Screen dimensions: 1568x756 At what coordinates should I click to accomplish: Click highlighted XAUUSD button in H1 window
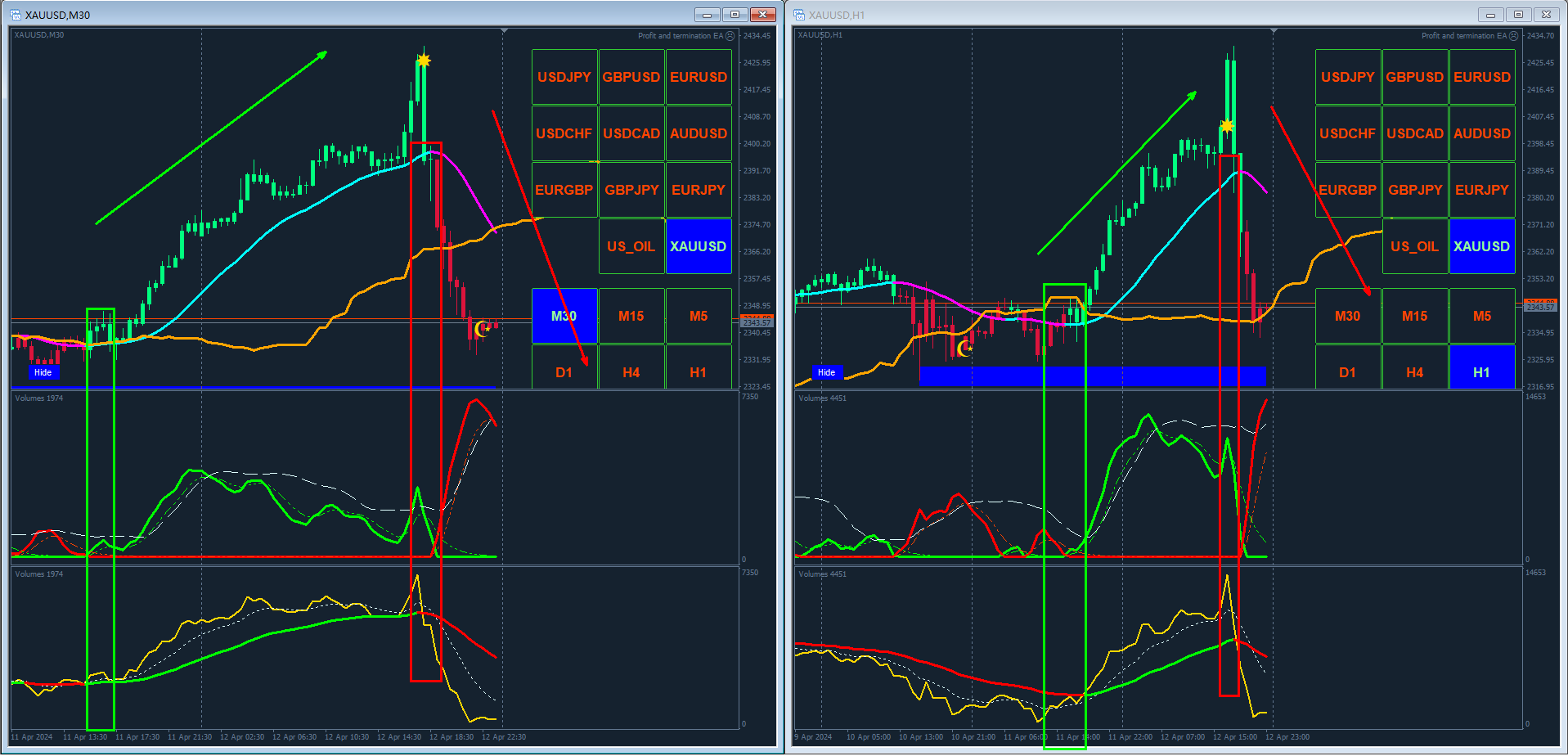pyautogui.click(x=1482, y=246)
